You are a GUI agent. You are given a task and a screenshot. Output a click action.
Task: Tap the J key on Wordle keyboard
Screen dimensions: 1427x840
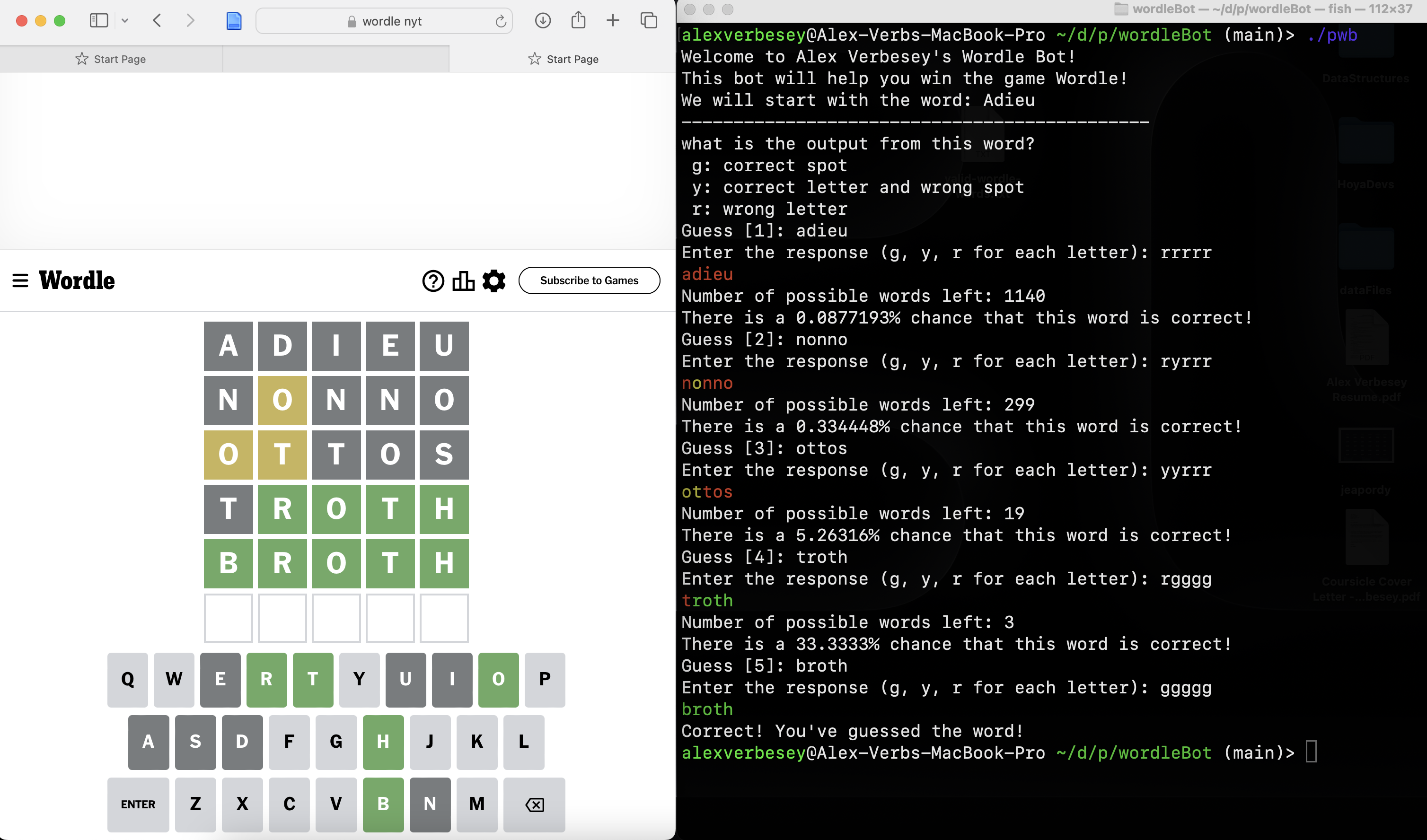430,742
